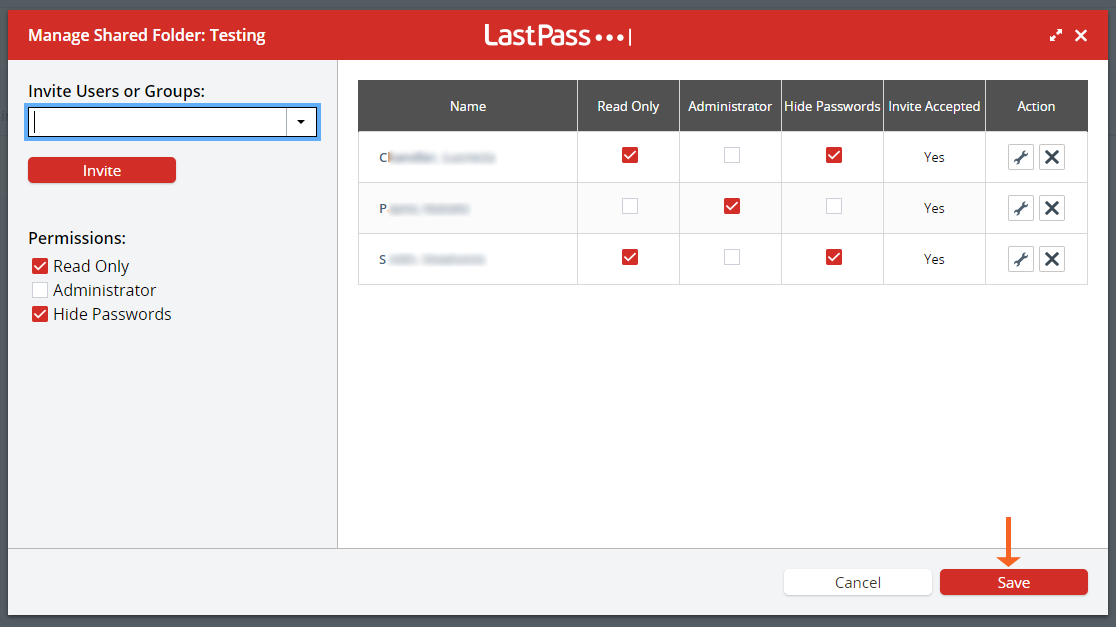Enable Administrator permission in the sidebar
The width and height of the screenshot is (1116, 627).
[x=39, y=290]
